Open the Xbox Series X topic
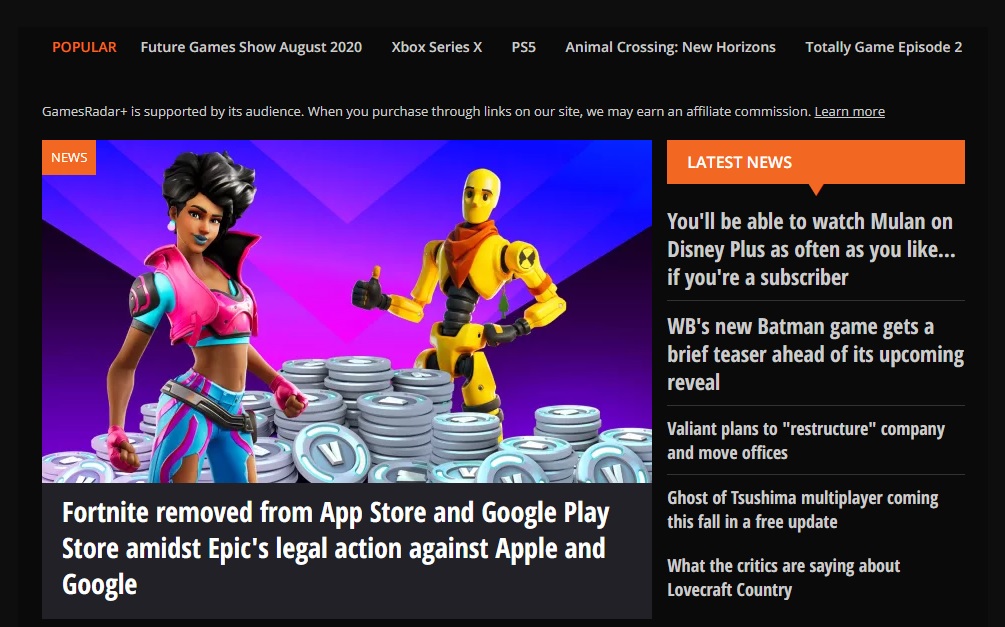The height and width of the screenshot is (627, 1005). tap(436, 47)
